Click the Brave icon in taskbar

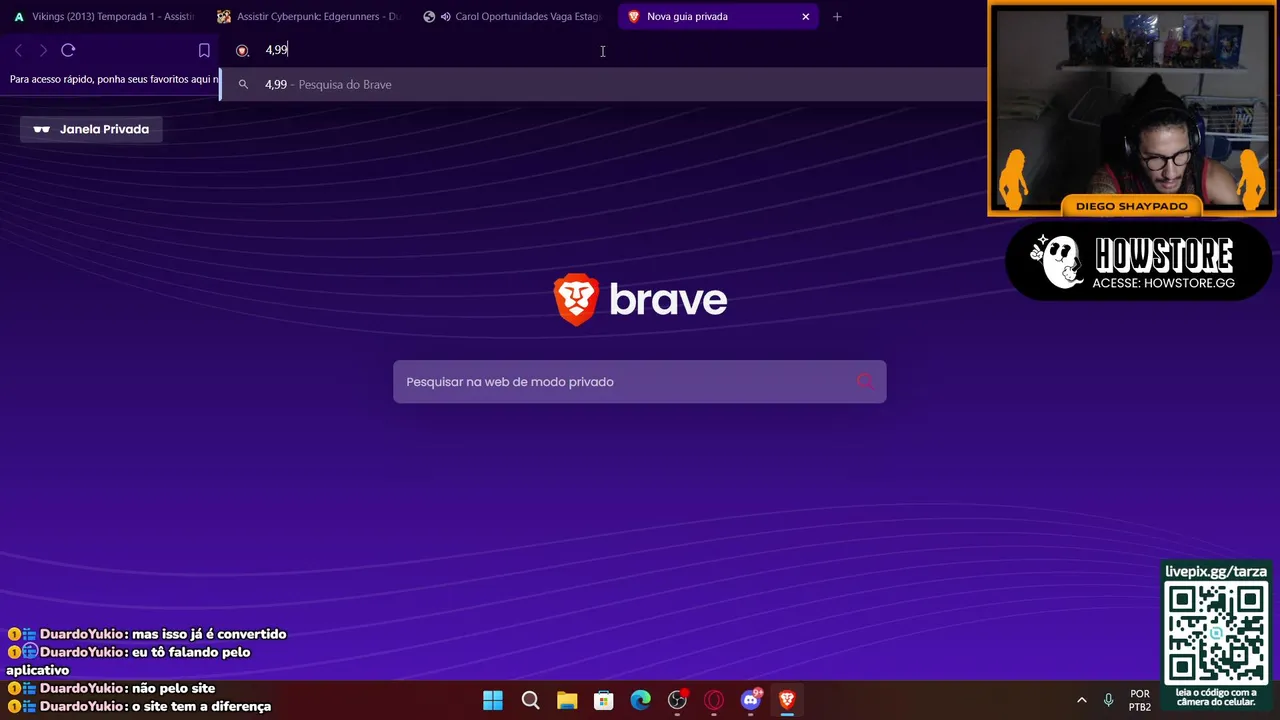[787, 700]
